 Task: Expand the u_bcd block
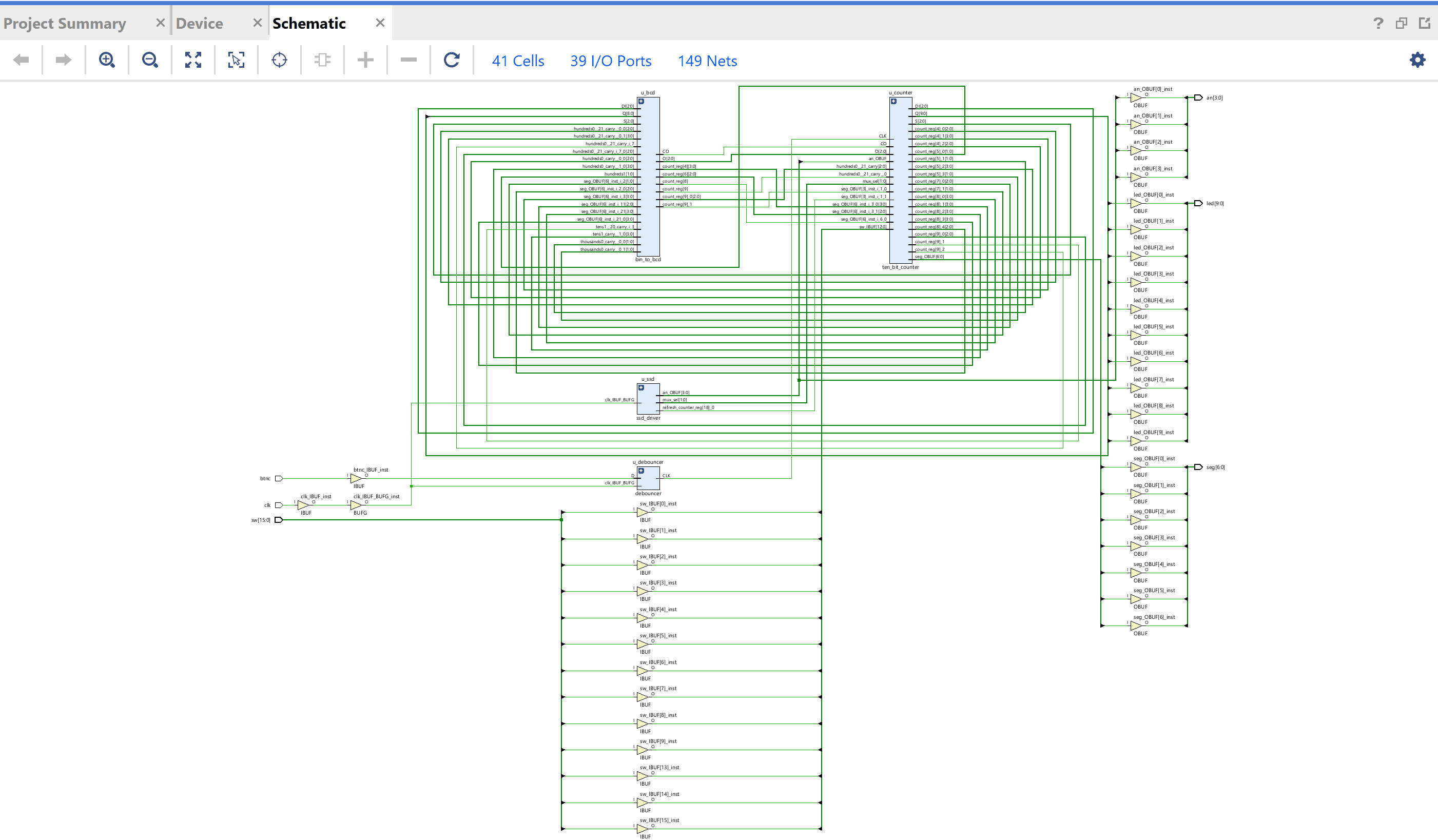(x=642, y=101)
